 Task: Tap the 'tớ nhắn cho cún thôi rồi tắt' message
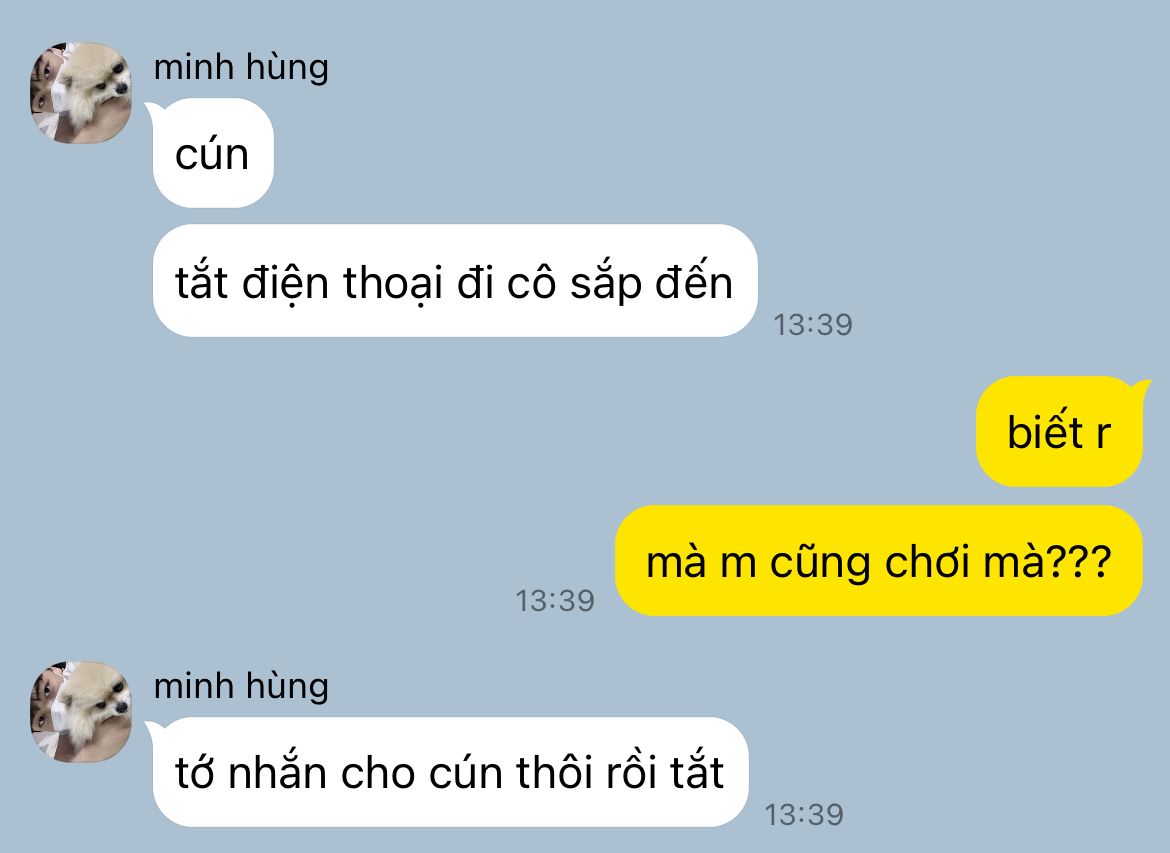[450, 772]
